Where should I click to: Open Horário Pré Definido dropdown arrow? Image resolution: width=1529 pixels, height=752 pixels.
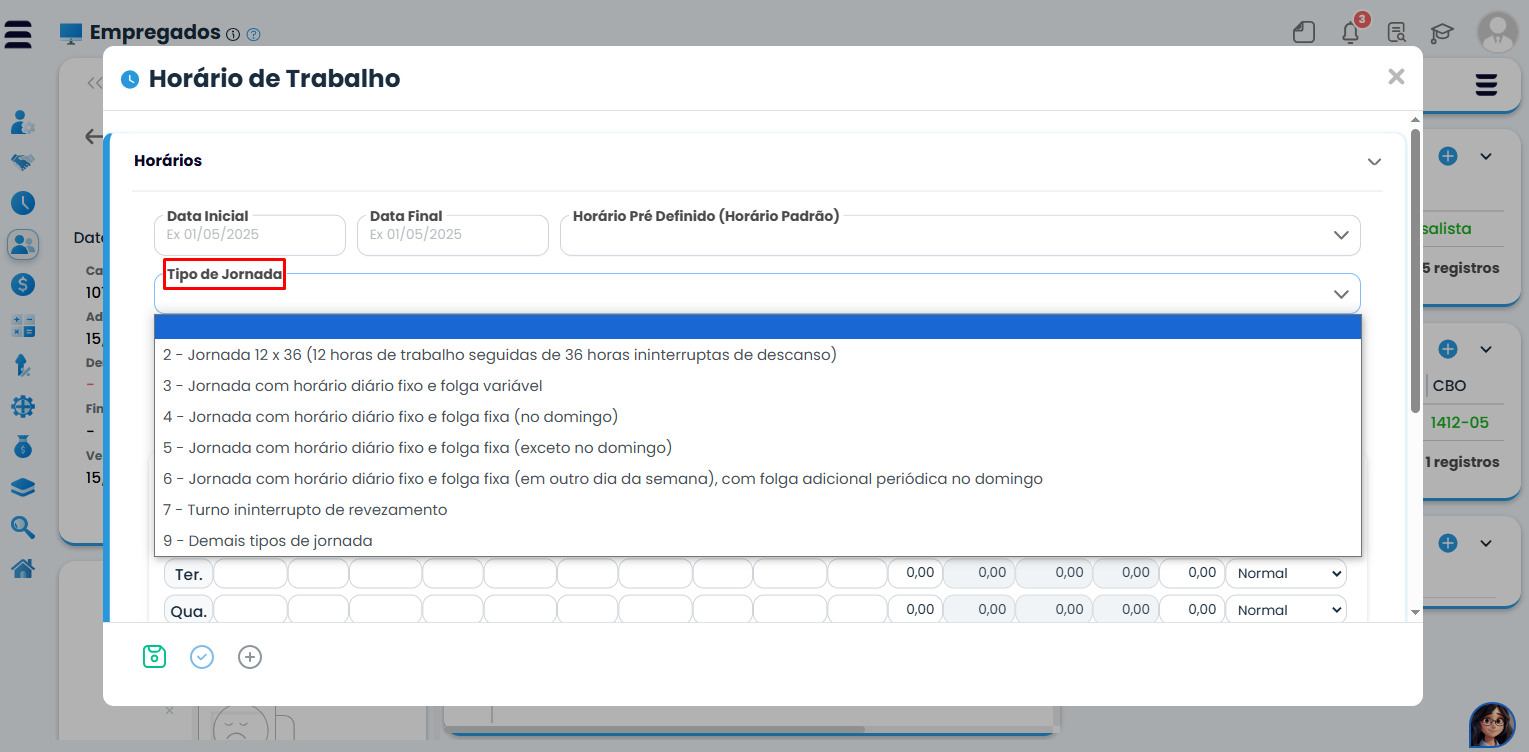point(1341,235)
